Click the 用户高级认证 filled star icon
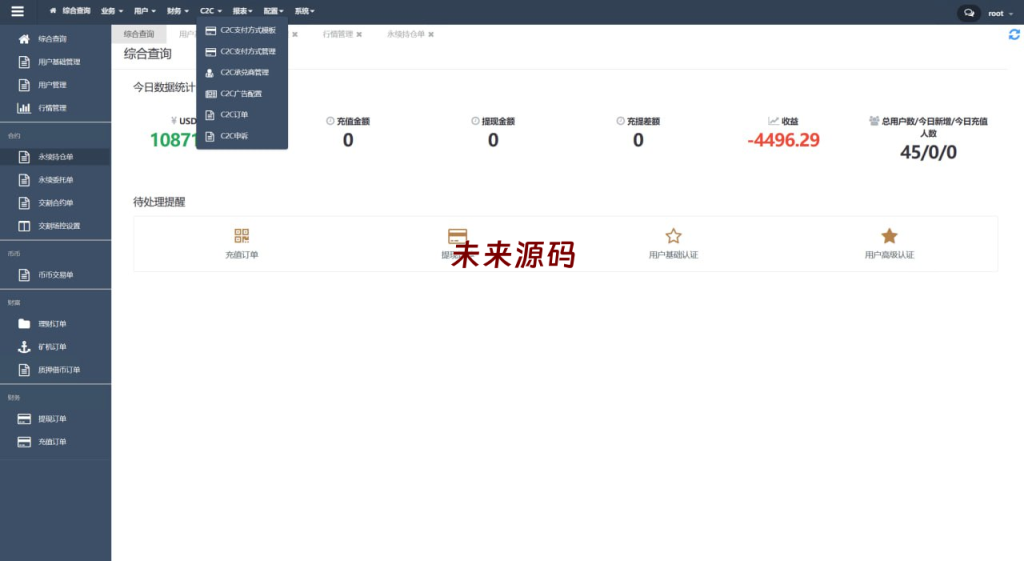1024x561 pixels. (x=889, y=236)
